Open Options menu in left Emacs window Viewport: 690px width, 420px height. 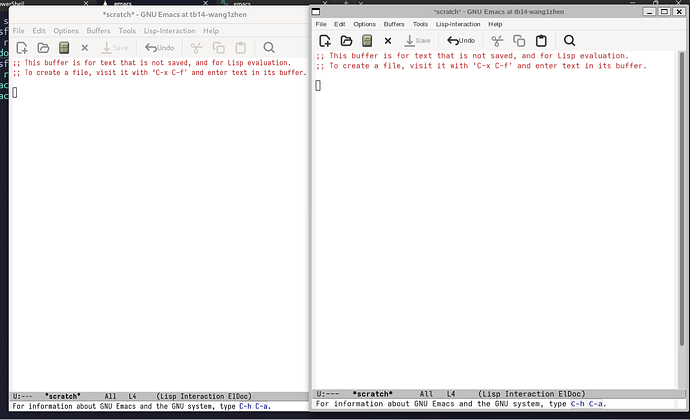(x=66, y=31)
